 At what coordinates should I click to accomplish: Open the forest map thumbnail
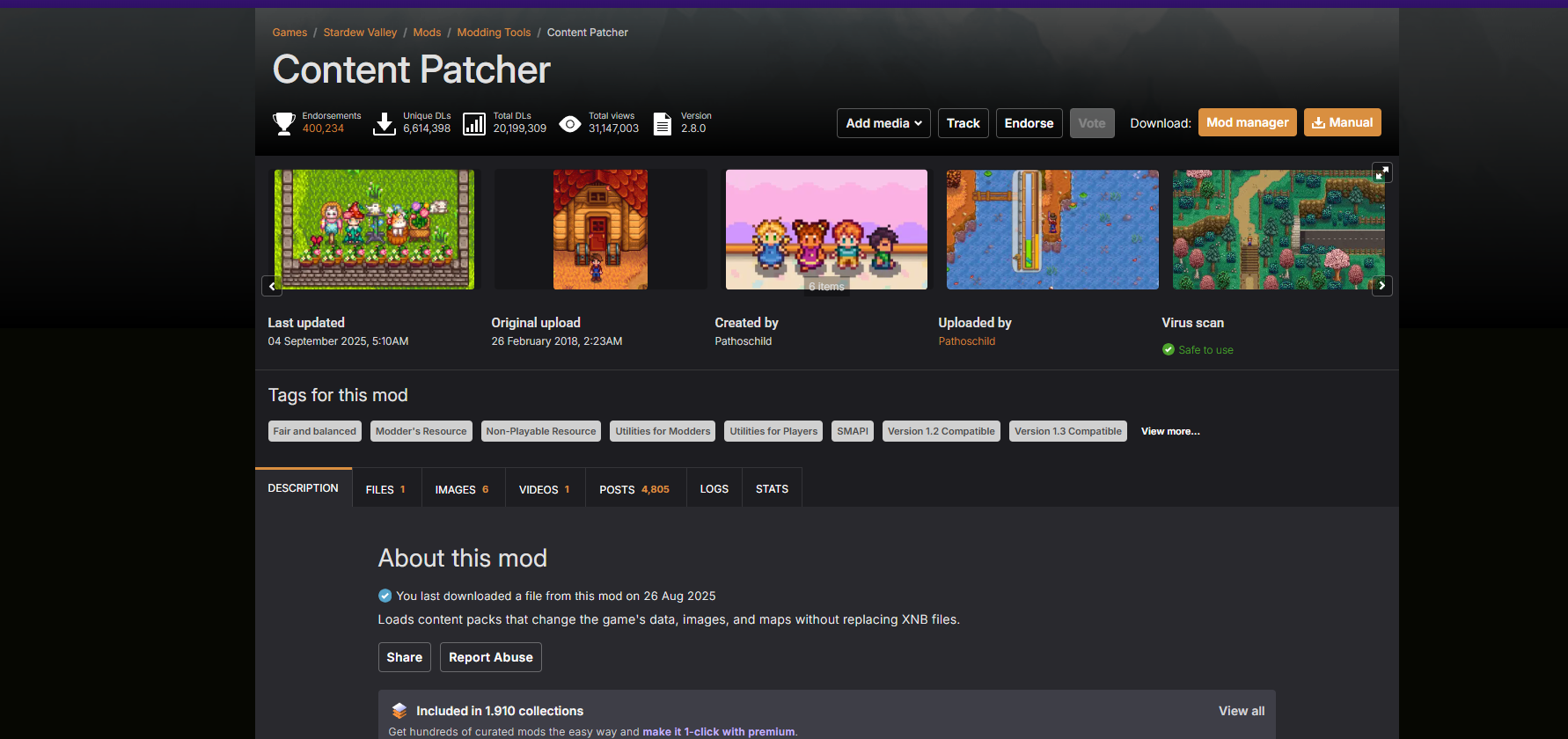pyautogui.click(x=1279, y=230)
